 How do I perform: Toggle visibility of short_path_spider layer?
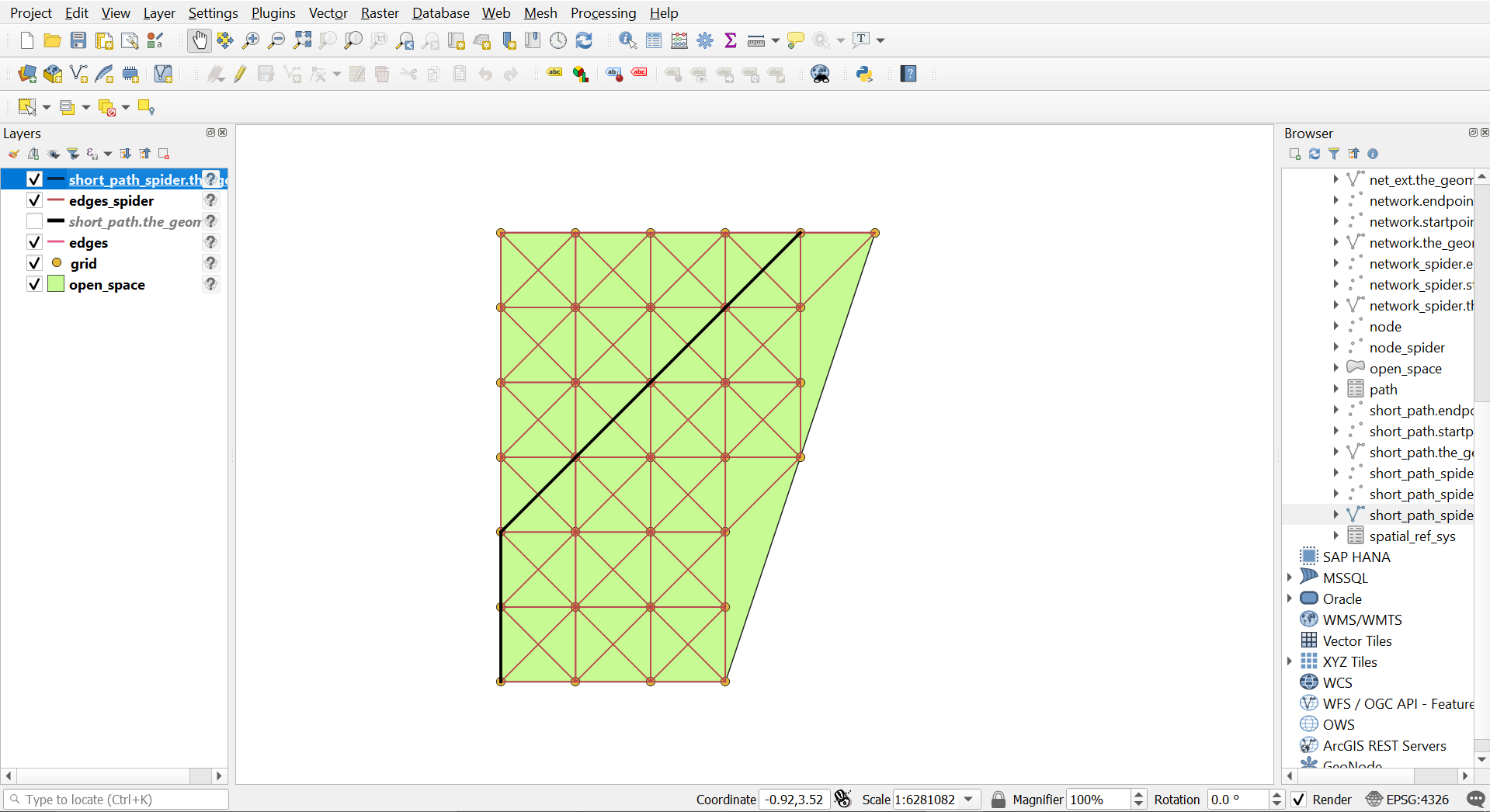tap(34, 179)
